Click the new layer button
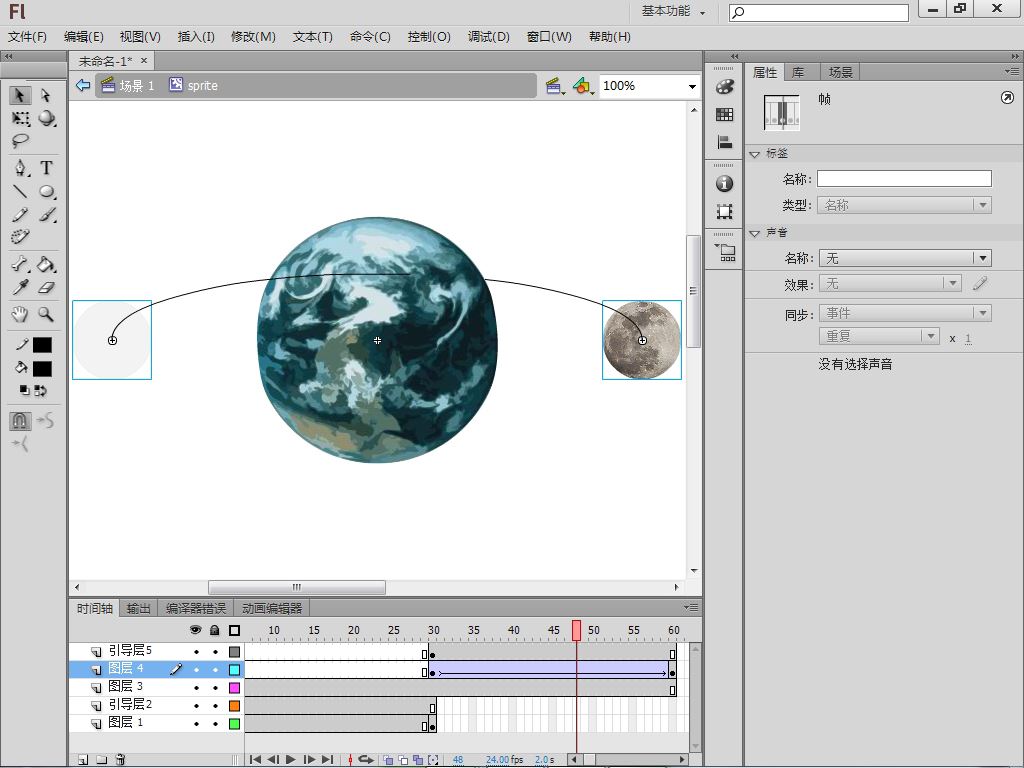Viewport: 1024px width, 768px height. tap(84, 759)
